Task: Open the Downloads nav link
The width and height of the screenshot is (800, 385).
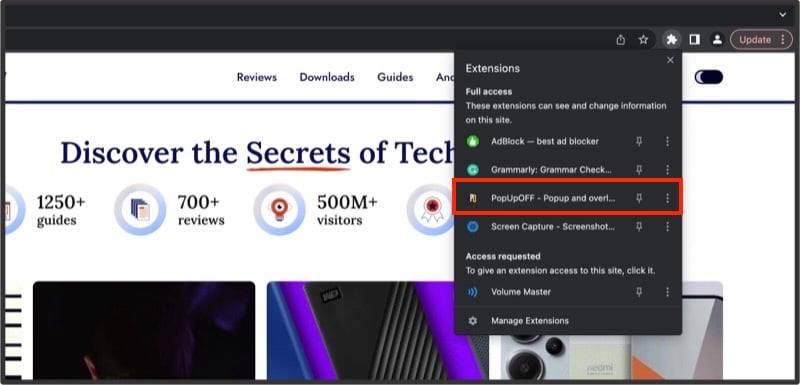Action: [327, 77]
